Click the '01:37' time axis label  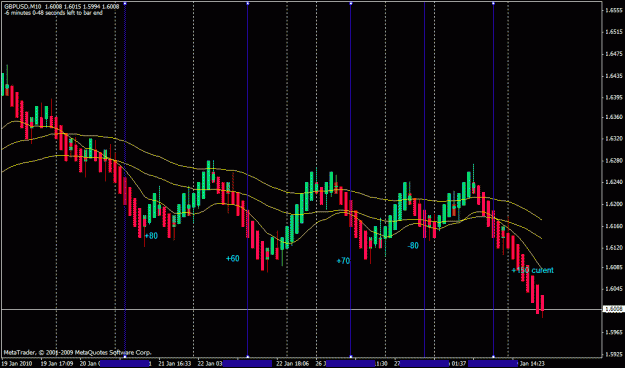click(459, 364)
